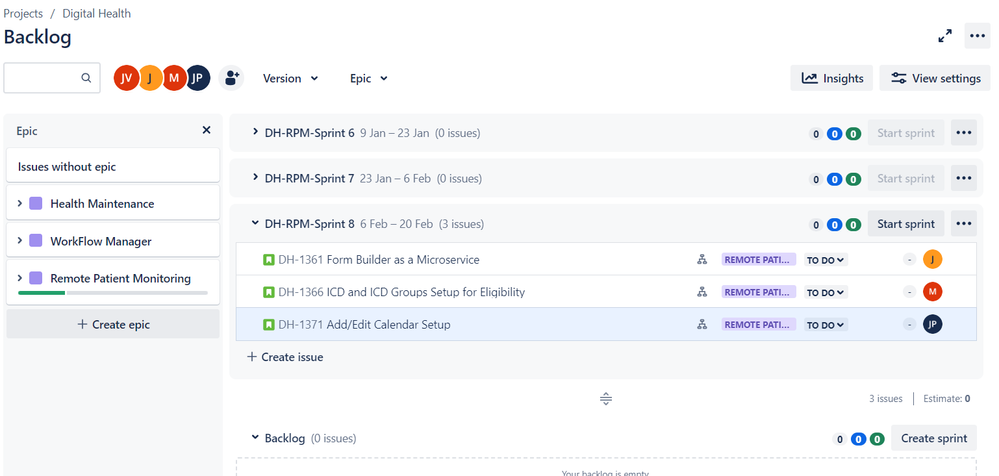Screen dimensions: 999x476
Task: Click REMOTE PATI... epic label on DH-1366
Action: coord(759,292)
